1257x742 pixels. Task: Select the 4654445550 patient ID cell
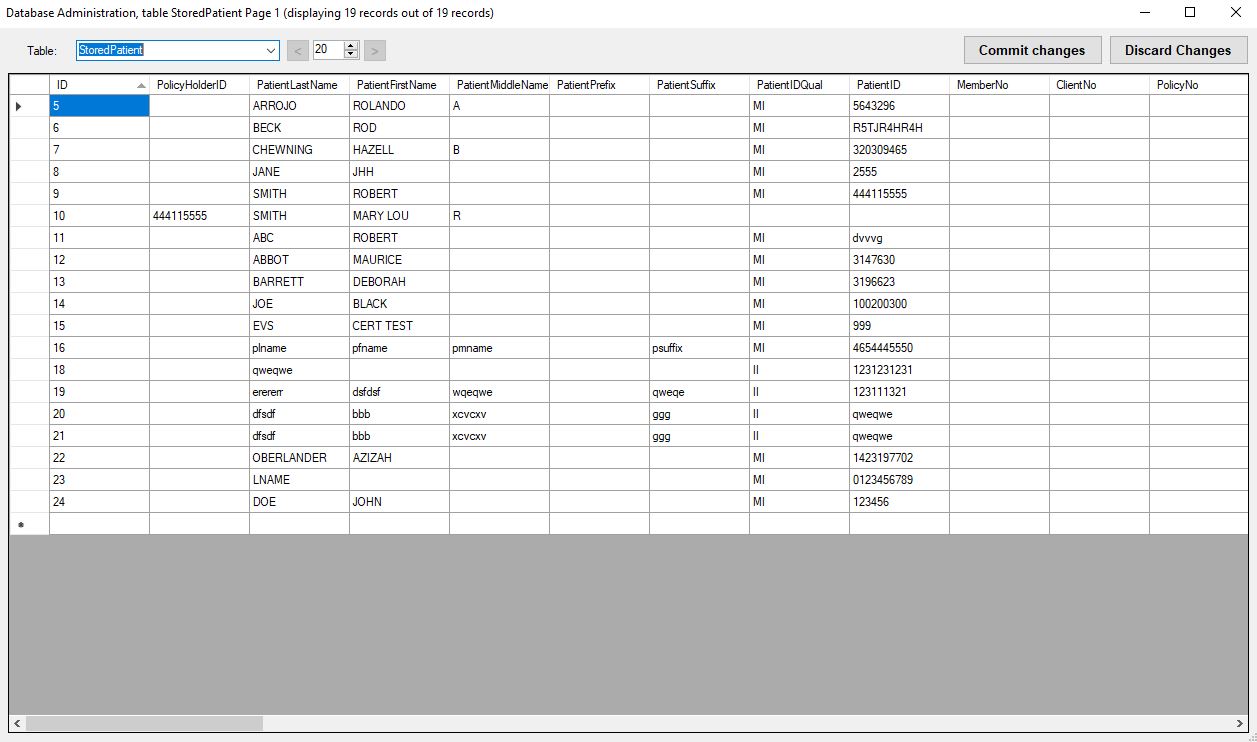[x=899, y=348]
